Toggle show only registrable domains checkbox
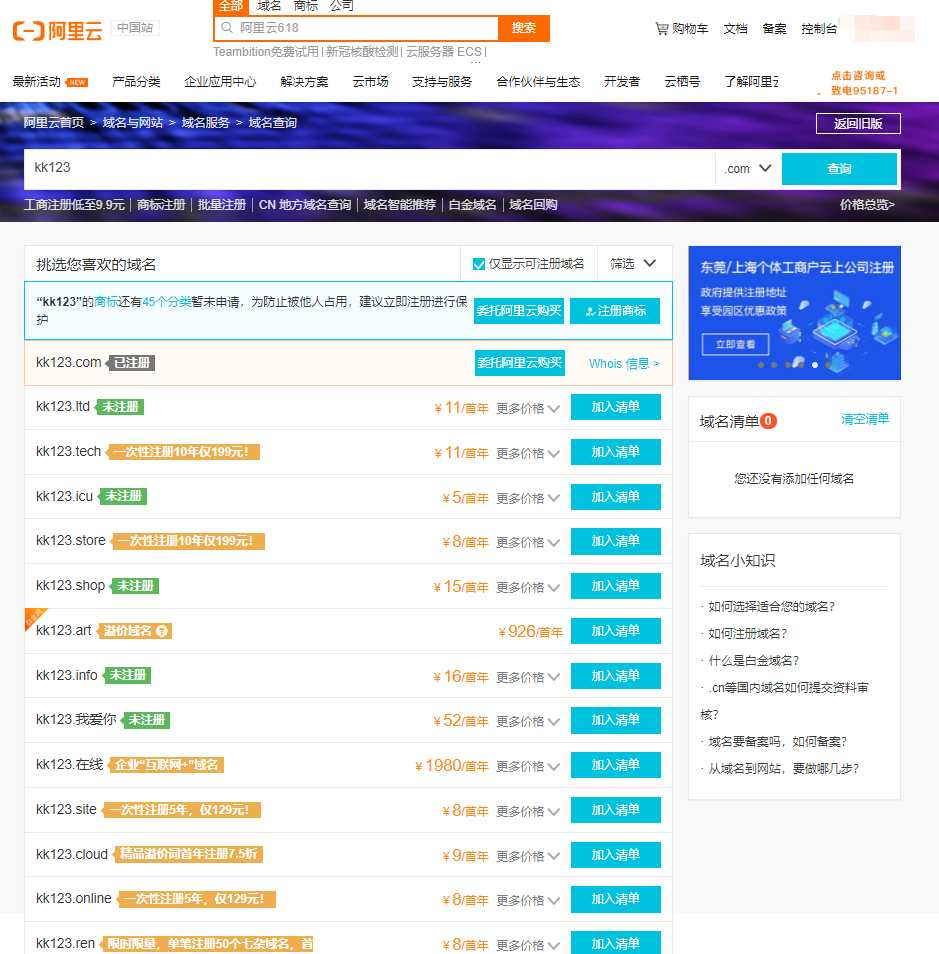Image resolution: width=939 pixels, height=954 pixels. [478, 264]
